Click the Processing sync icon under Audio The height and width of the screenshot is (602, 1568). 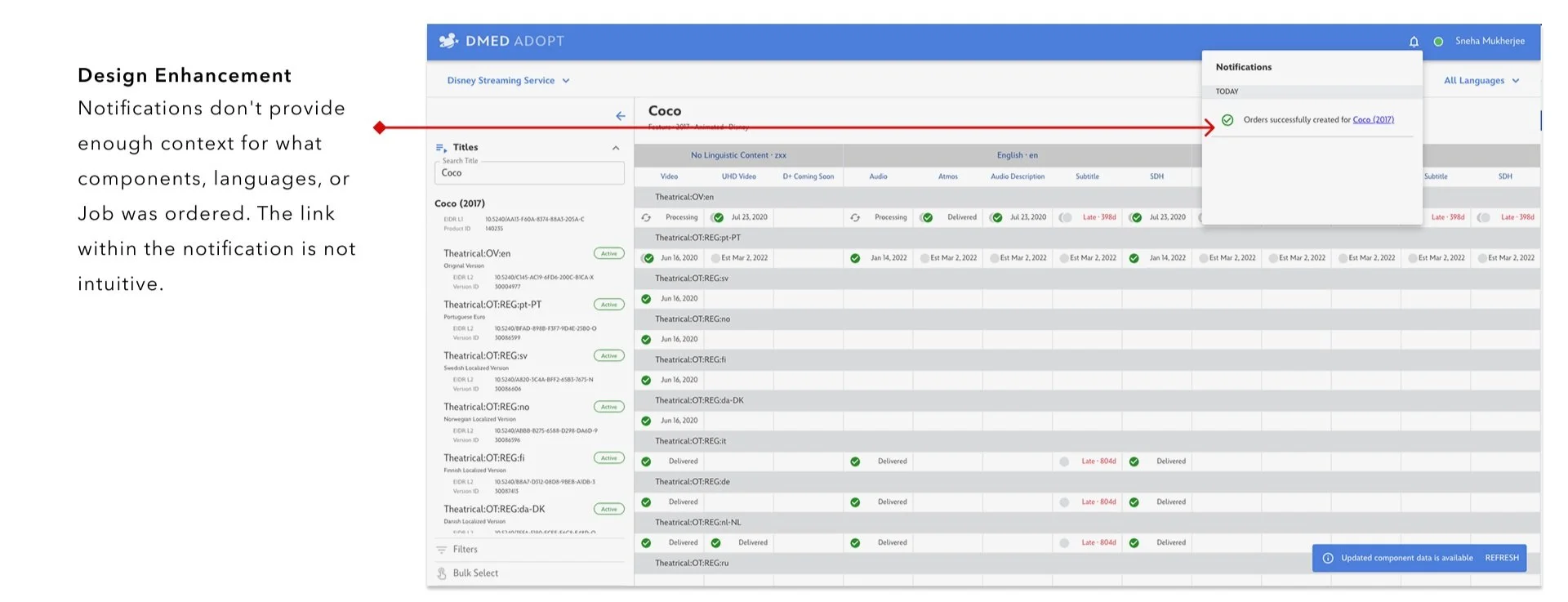click(x=855, y=218)
